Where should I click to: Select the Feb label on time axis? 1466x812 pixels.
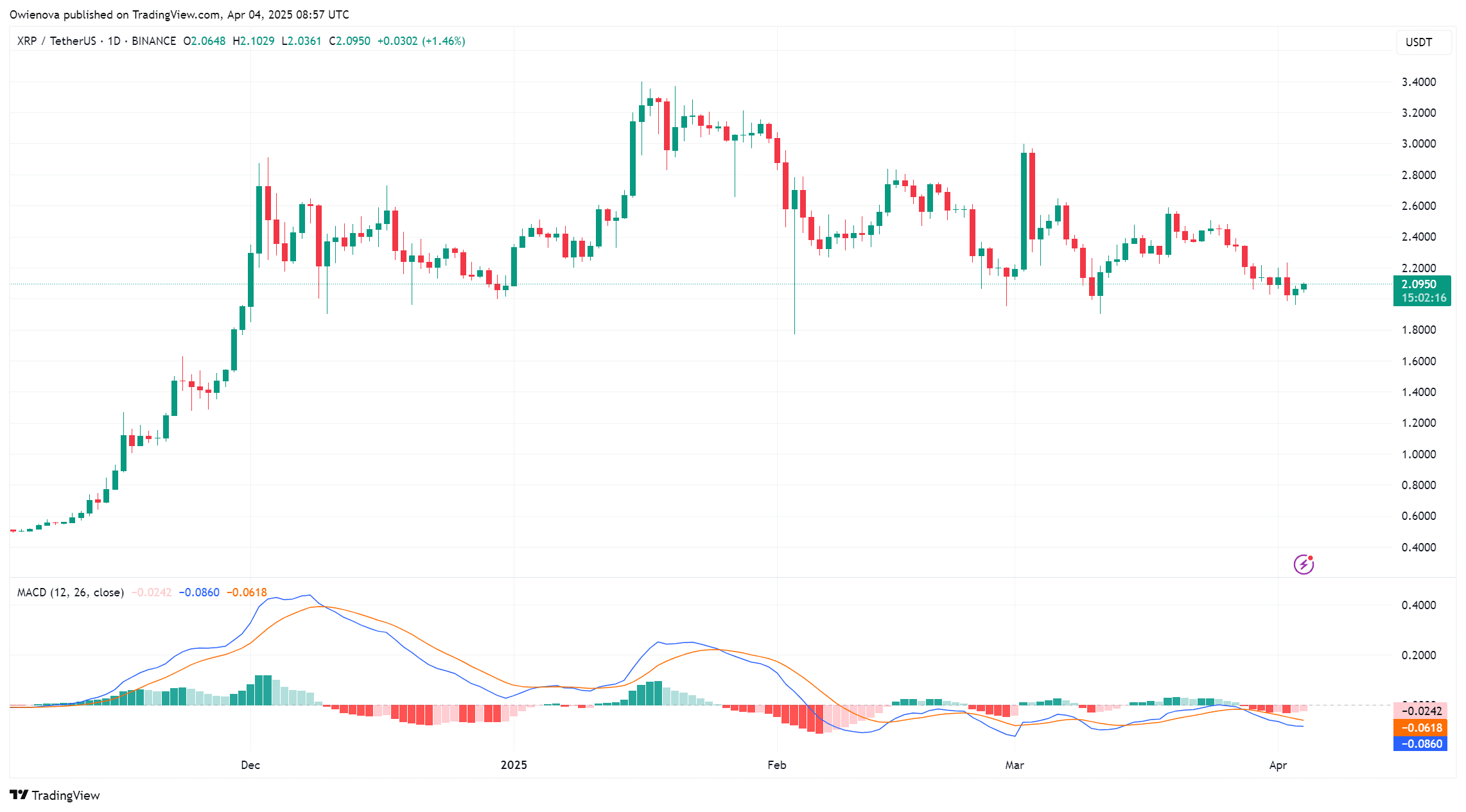point(776,764)
